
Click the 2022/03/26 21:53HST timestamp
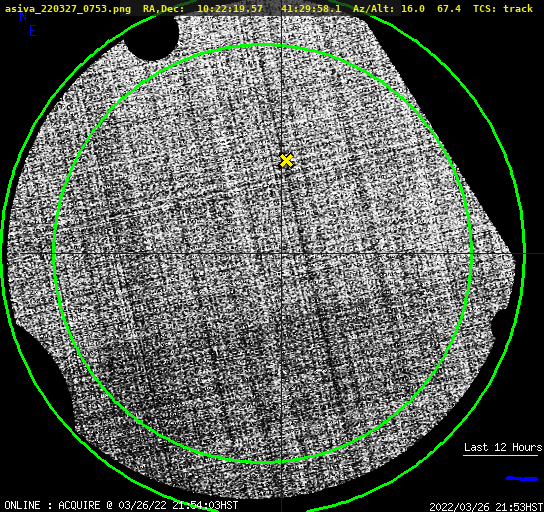[x=486, y=507]
